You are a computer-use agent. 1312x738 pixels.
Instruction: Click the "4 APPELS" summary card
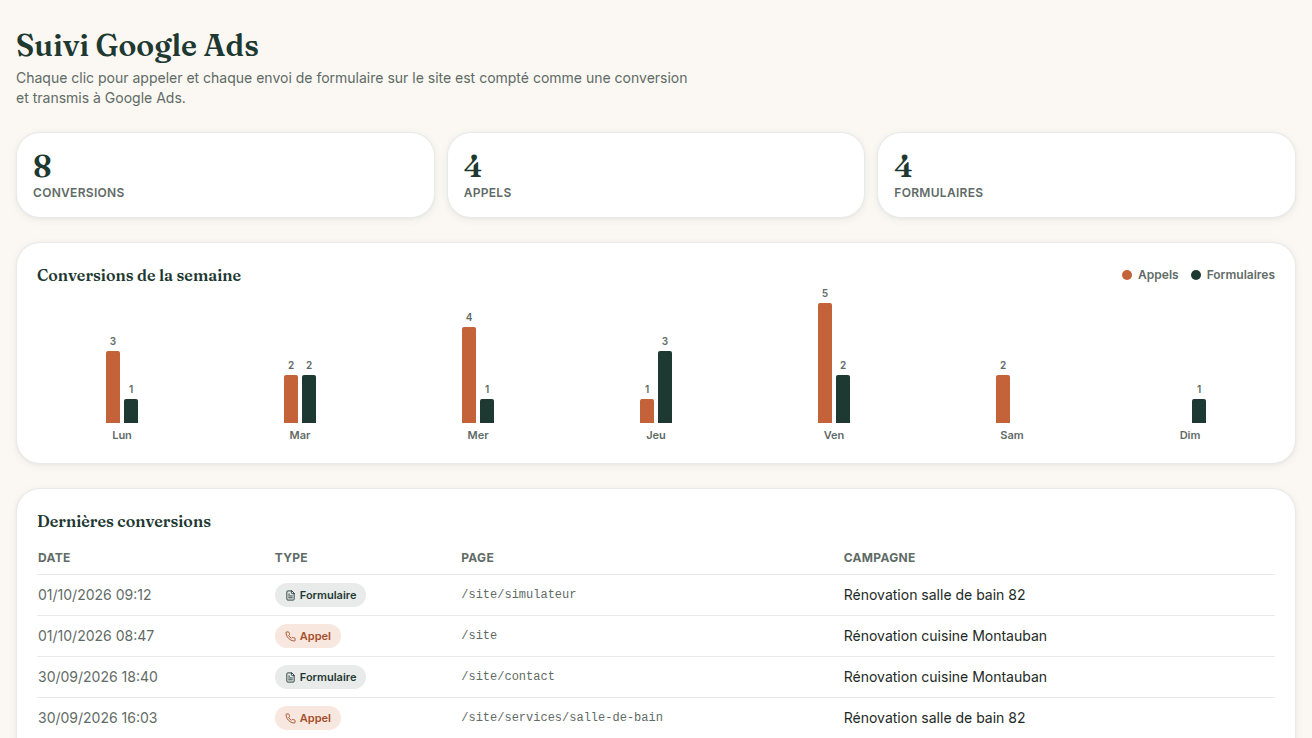point(656,175)
